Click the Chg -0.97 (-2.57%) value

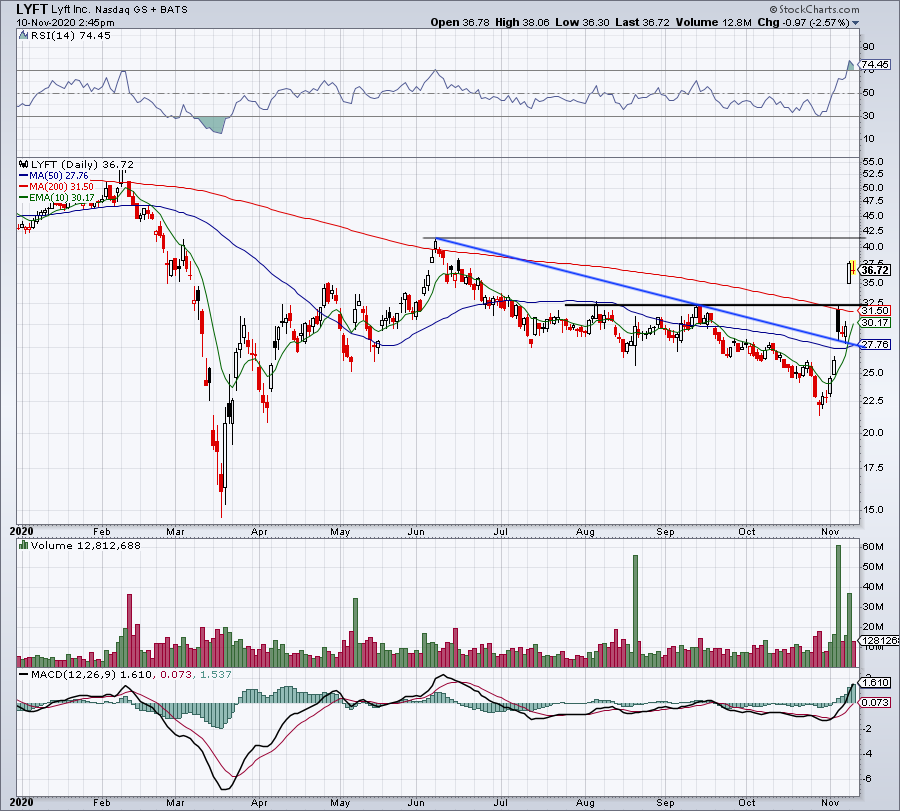(x=803, y=22)
